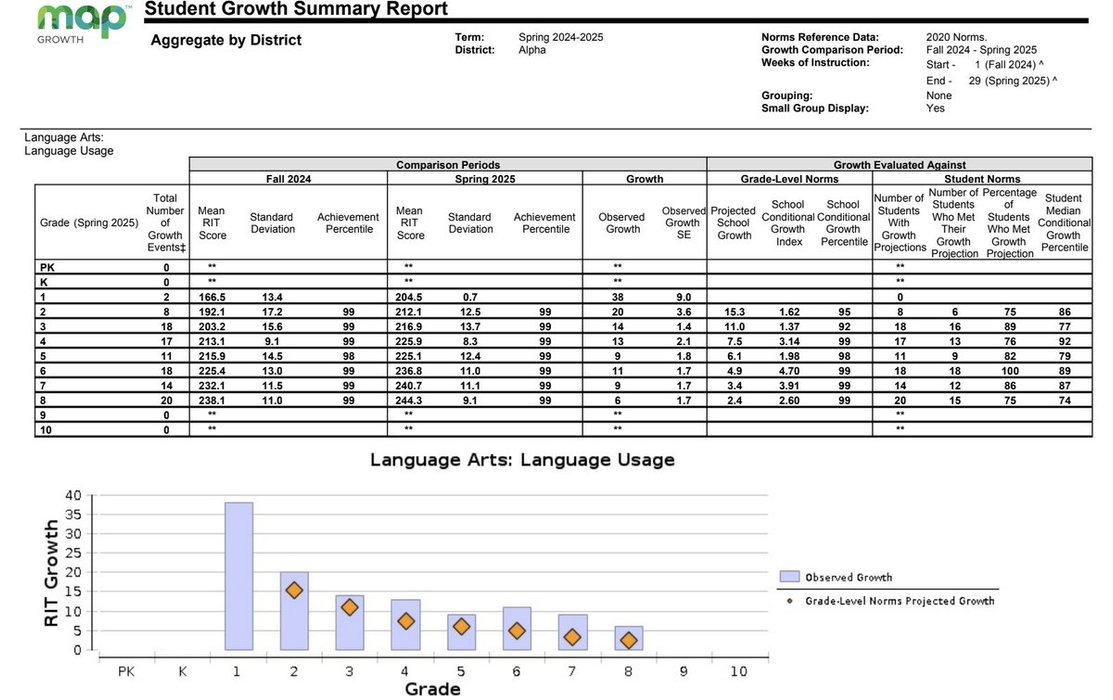The image size is (1113, 700).
Task: Click the MAP Growth logo
Action: pyautogui.click(x=83, y=22)
